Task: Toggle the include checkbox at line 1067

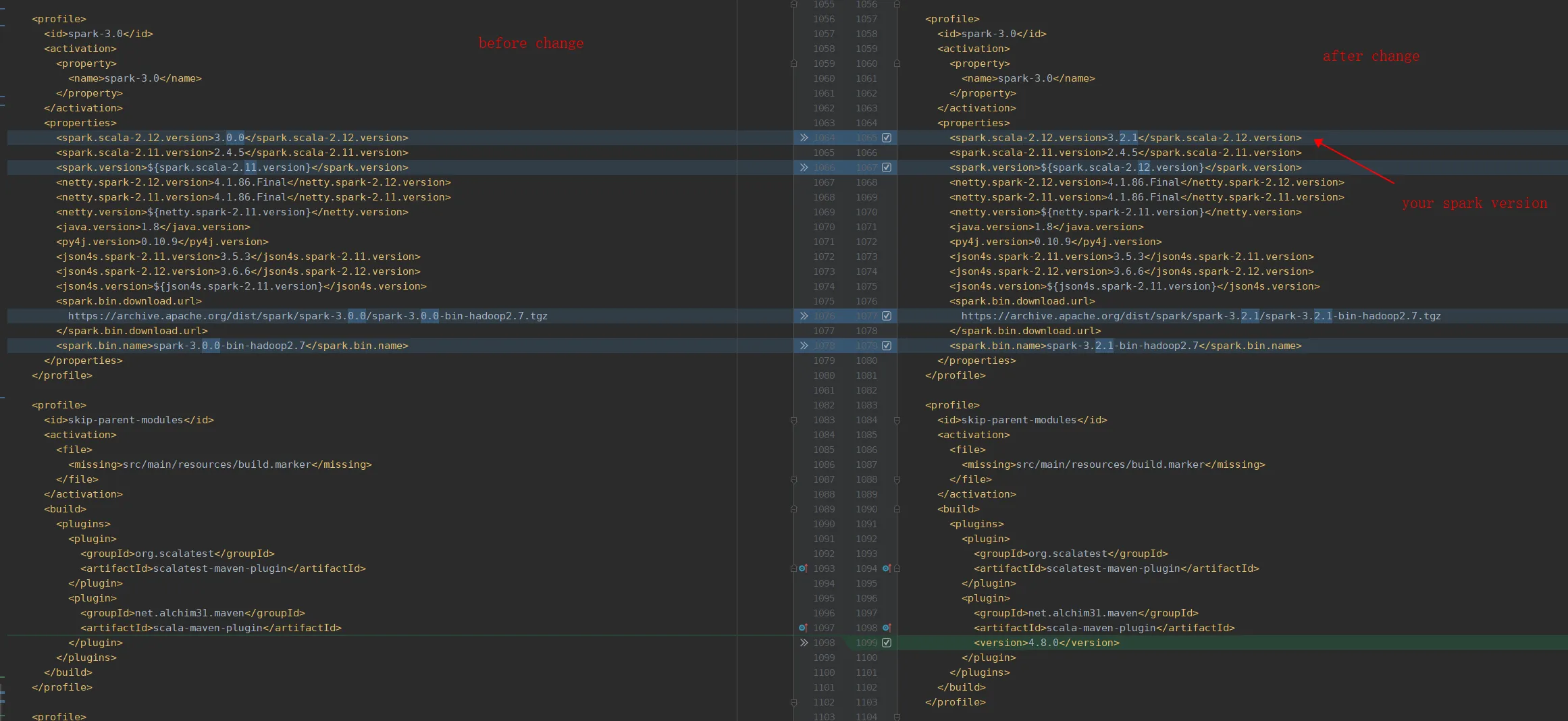Action: pos(887,167)
